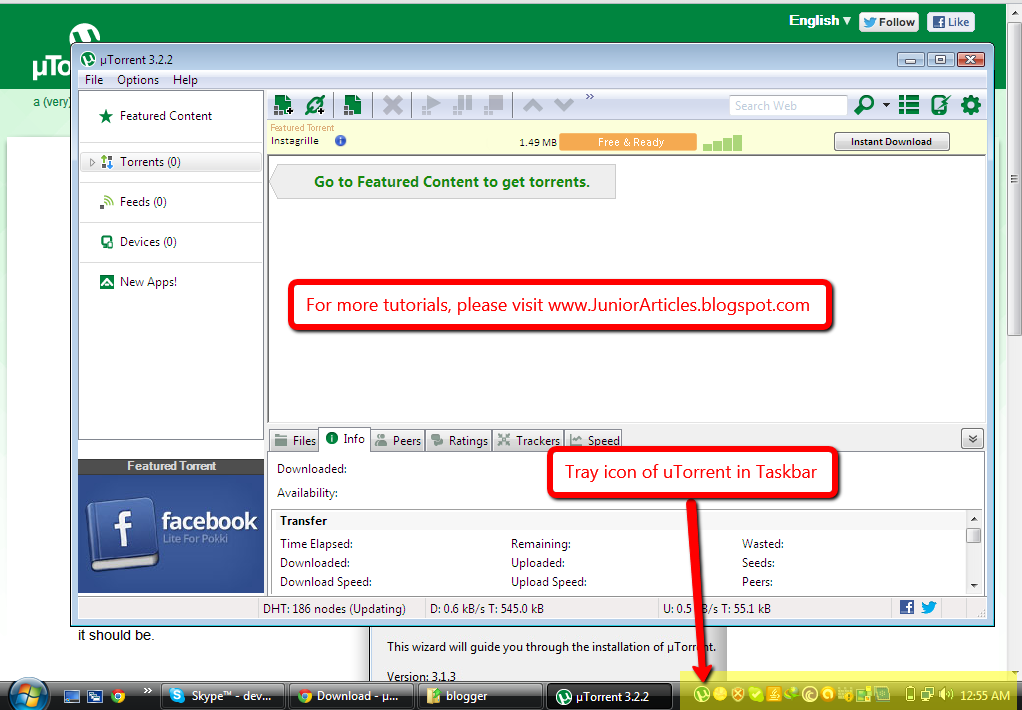Switch to the Peers tab
Viewport: 1022px width, 710px height.
point(398,441)
